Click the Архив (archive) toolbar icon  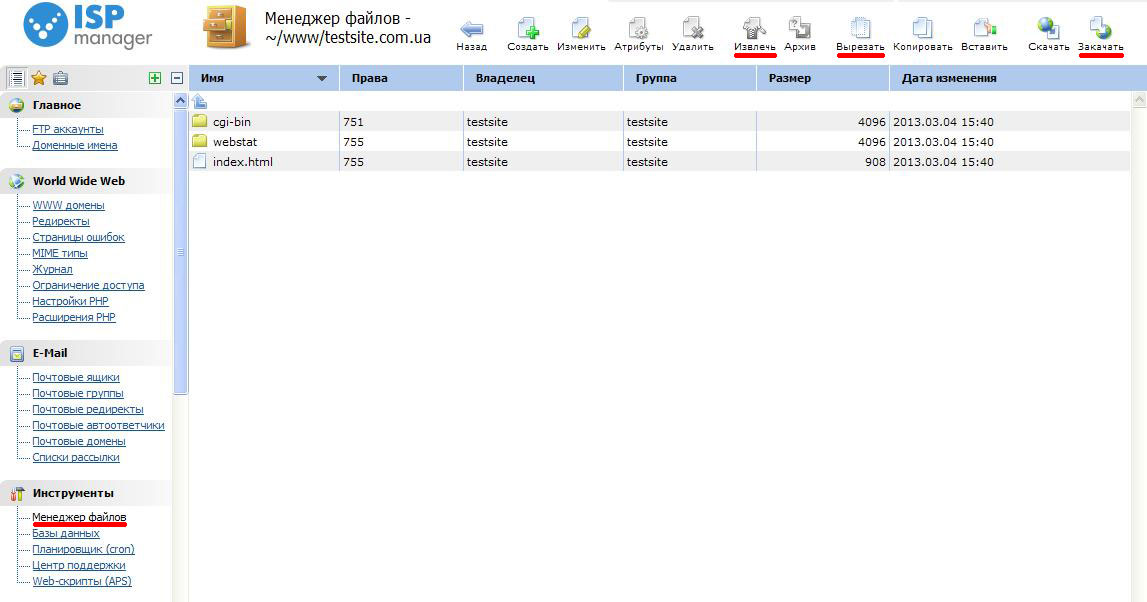(x=799, y=28)
